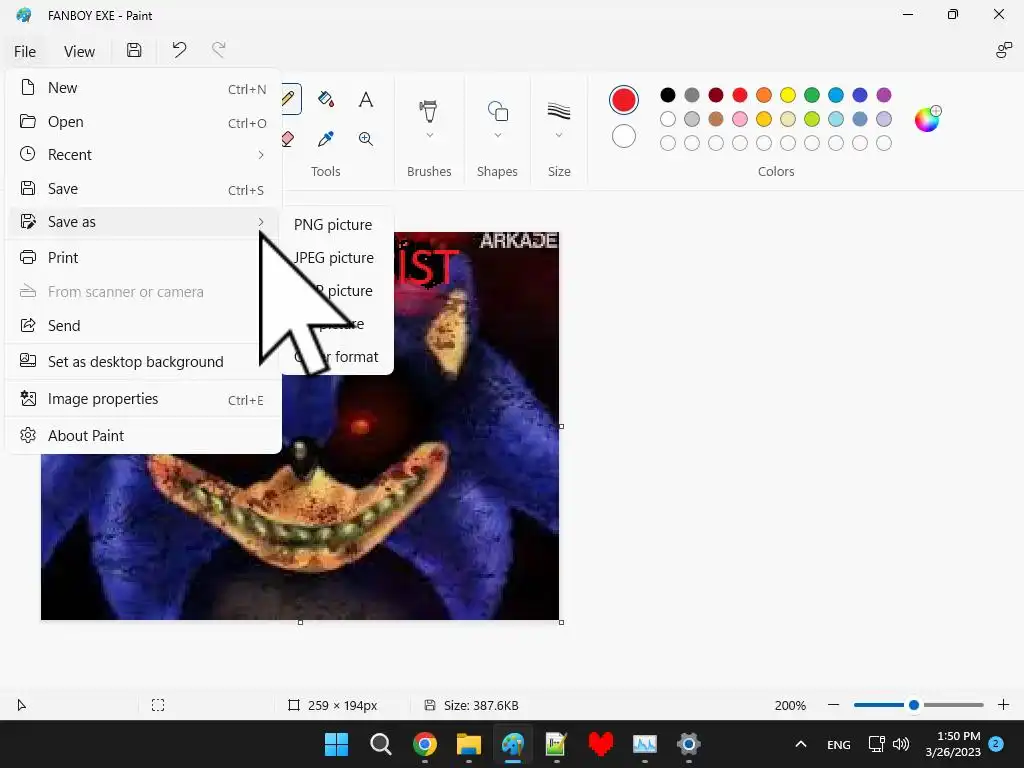Choose Open from the File menu

[144, 122]
